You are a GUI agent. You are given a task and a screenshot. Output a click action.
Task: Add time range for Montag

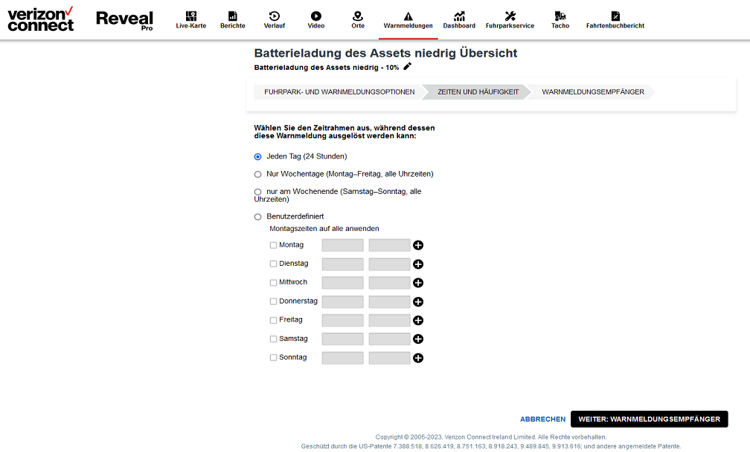pyautogui.click(x=418, y=245)
